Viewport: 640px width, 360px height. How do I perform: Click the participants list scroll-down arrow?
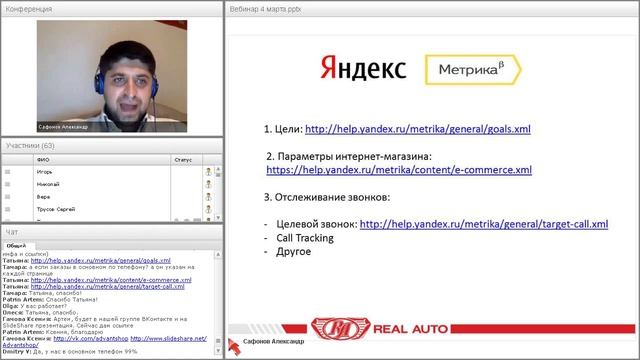click(218, 218)
